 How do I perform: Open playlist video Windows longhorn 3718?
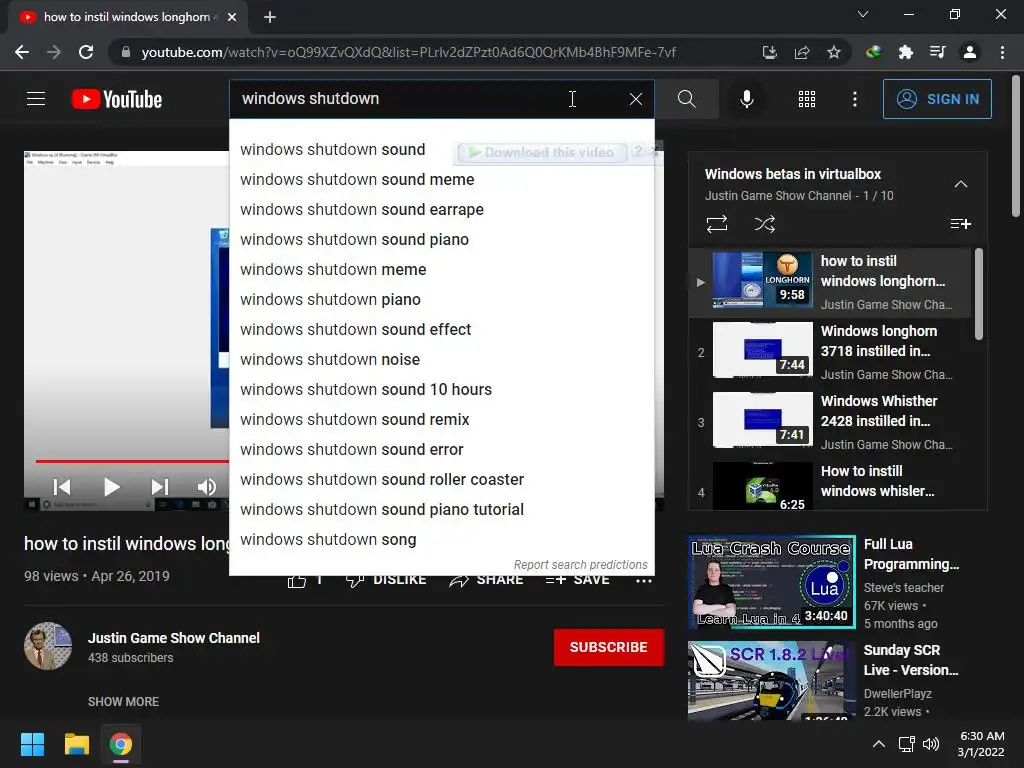click(829, 352)
